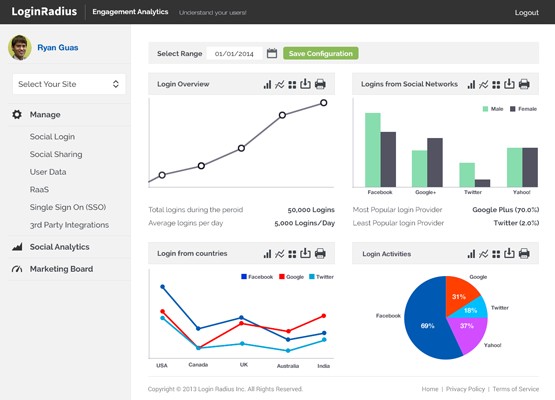This screenshot has width=555, height=400.
Task: Click the LoginRadius logo
Action: coord(44,11)
